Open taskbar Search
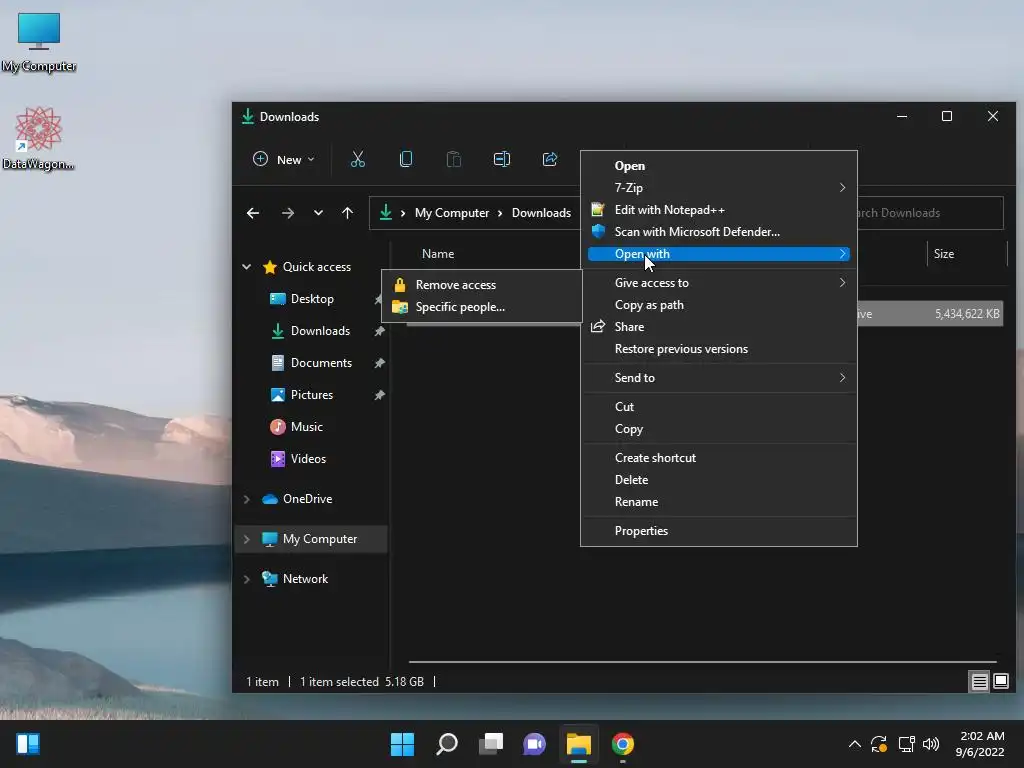Viewport: 1024px width, 768px height. coord(447,744)
